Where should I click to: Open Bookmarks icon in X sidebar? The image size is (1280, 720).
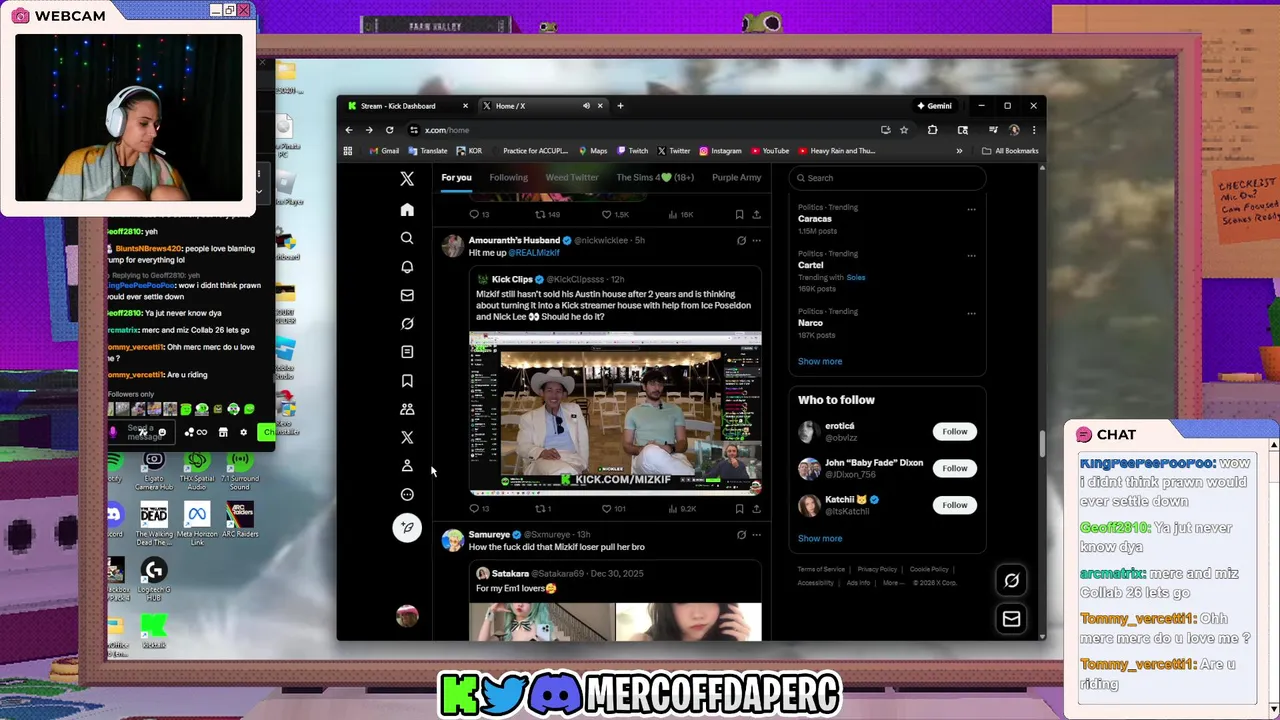pos(407,381)
